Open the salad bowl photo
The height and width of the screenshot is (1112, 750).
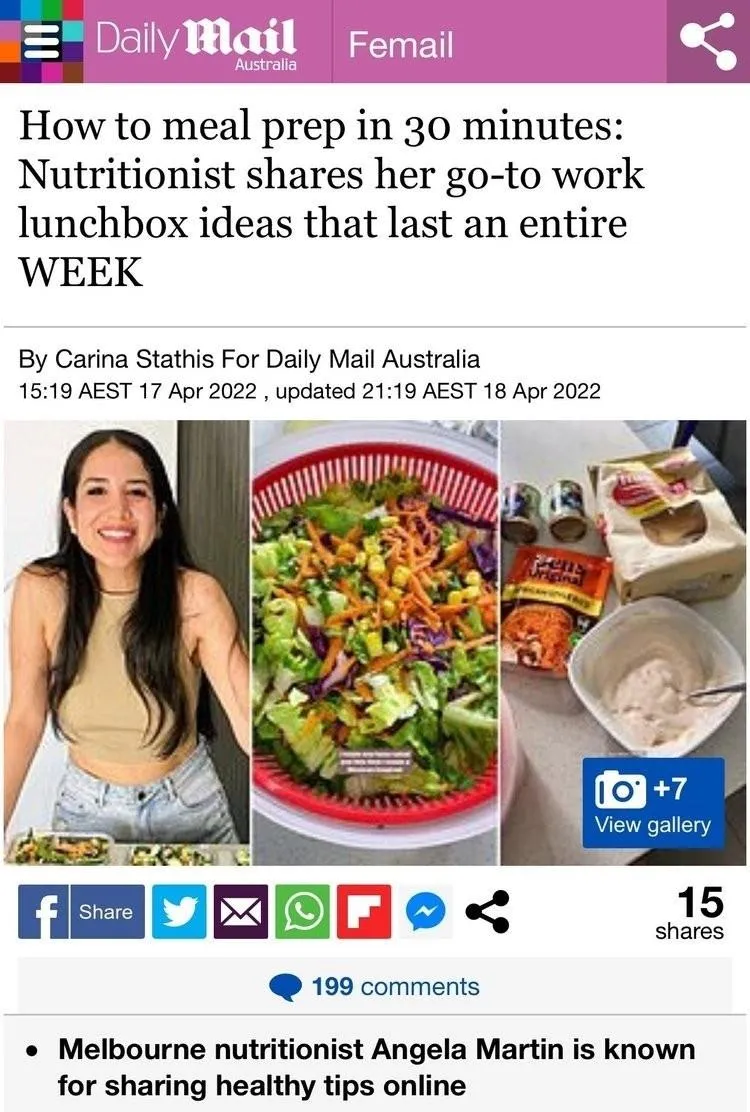(376, 643)
